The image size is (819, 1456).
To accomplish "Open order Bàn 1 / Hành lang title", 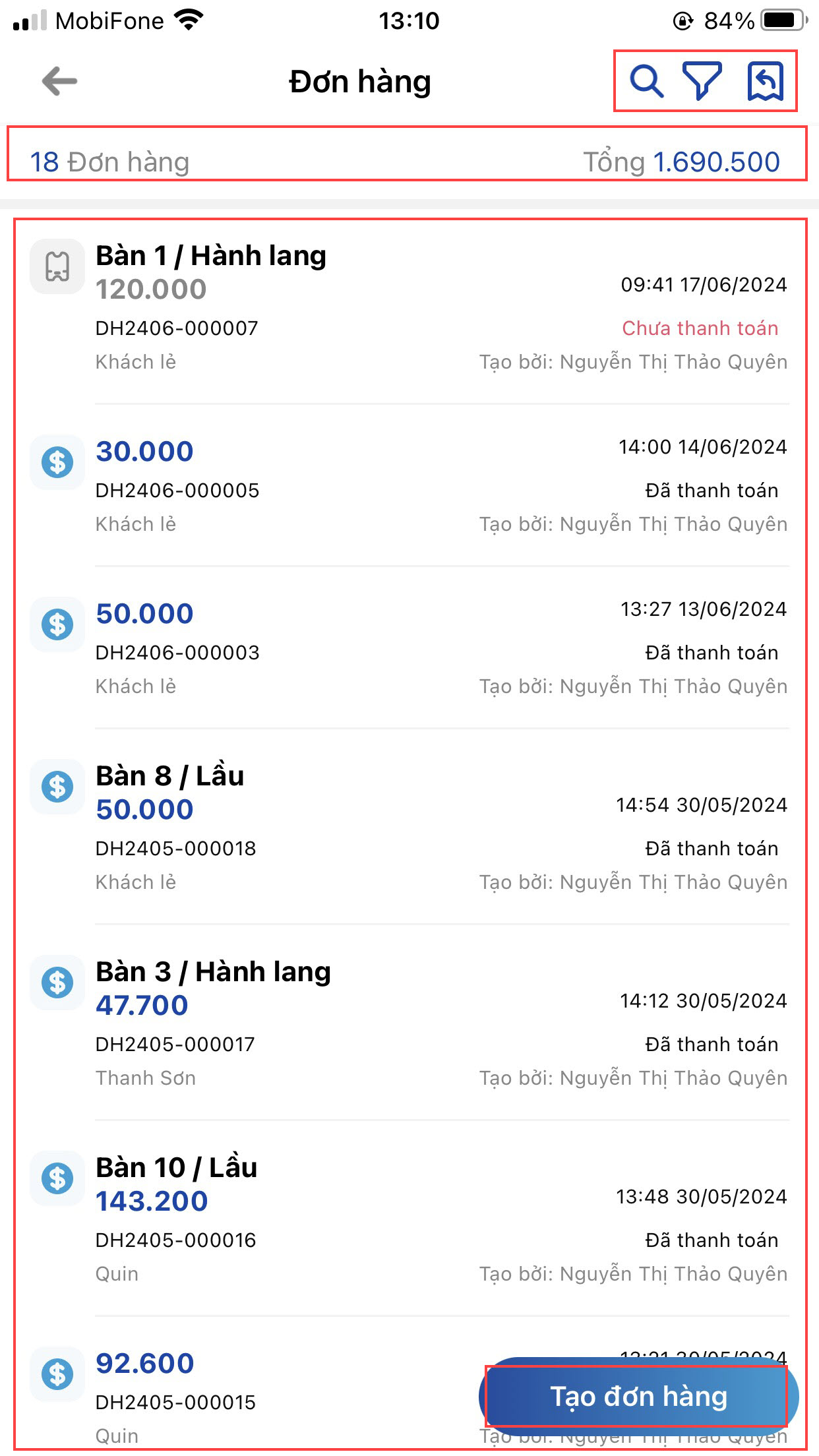I will (211, 256).
